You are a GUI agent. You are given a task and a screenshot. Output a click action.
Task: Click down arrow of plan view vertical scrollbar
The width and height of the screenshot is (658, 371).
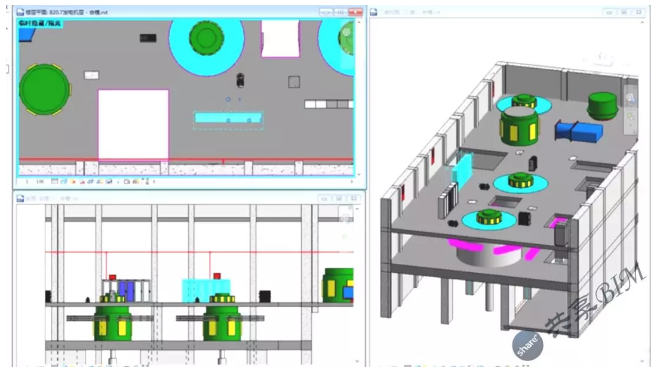tap(359, 174)
